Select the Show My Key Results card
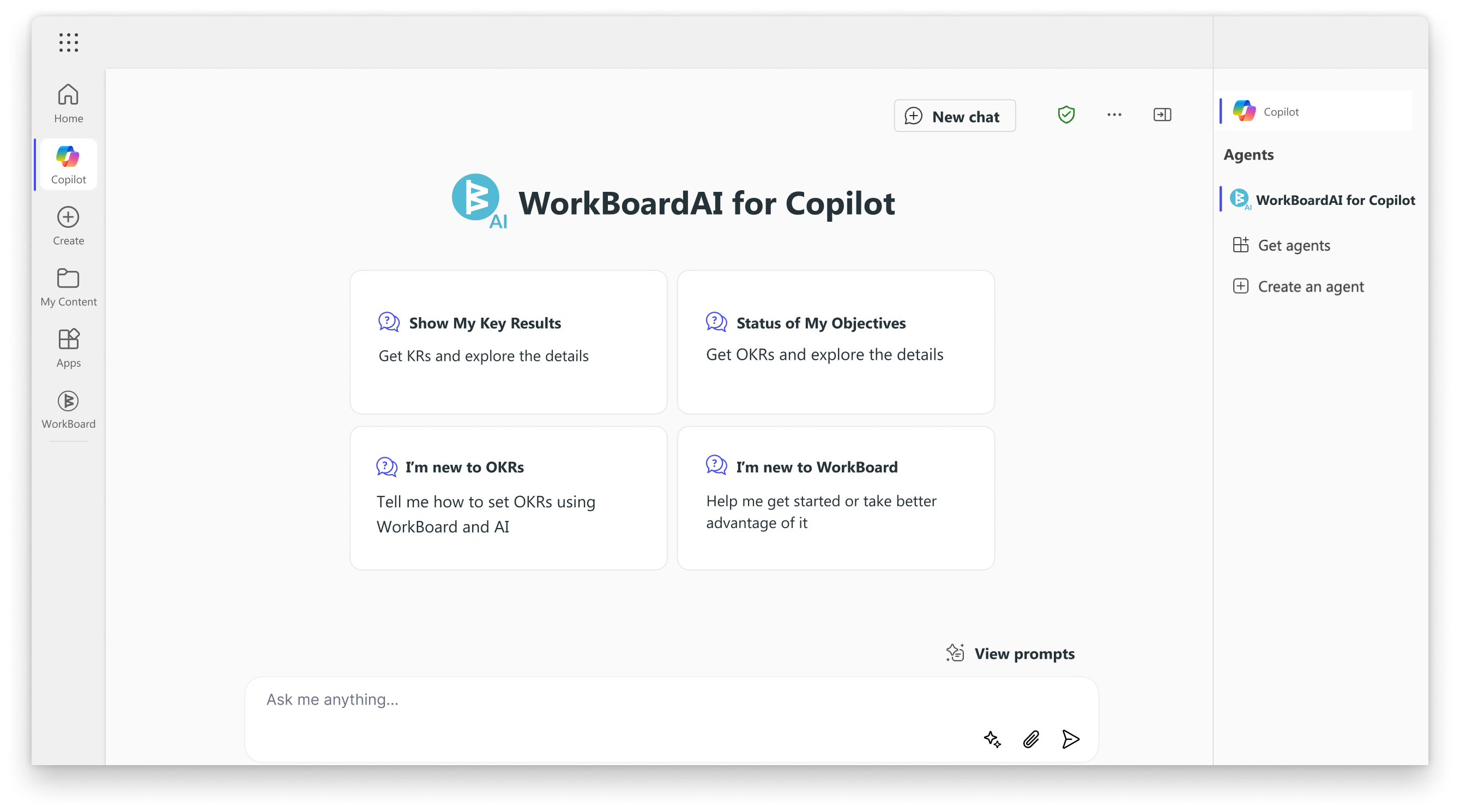 [508, 342]
